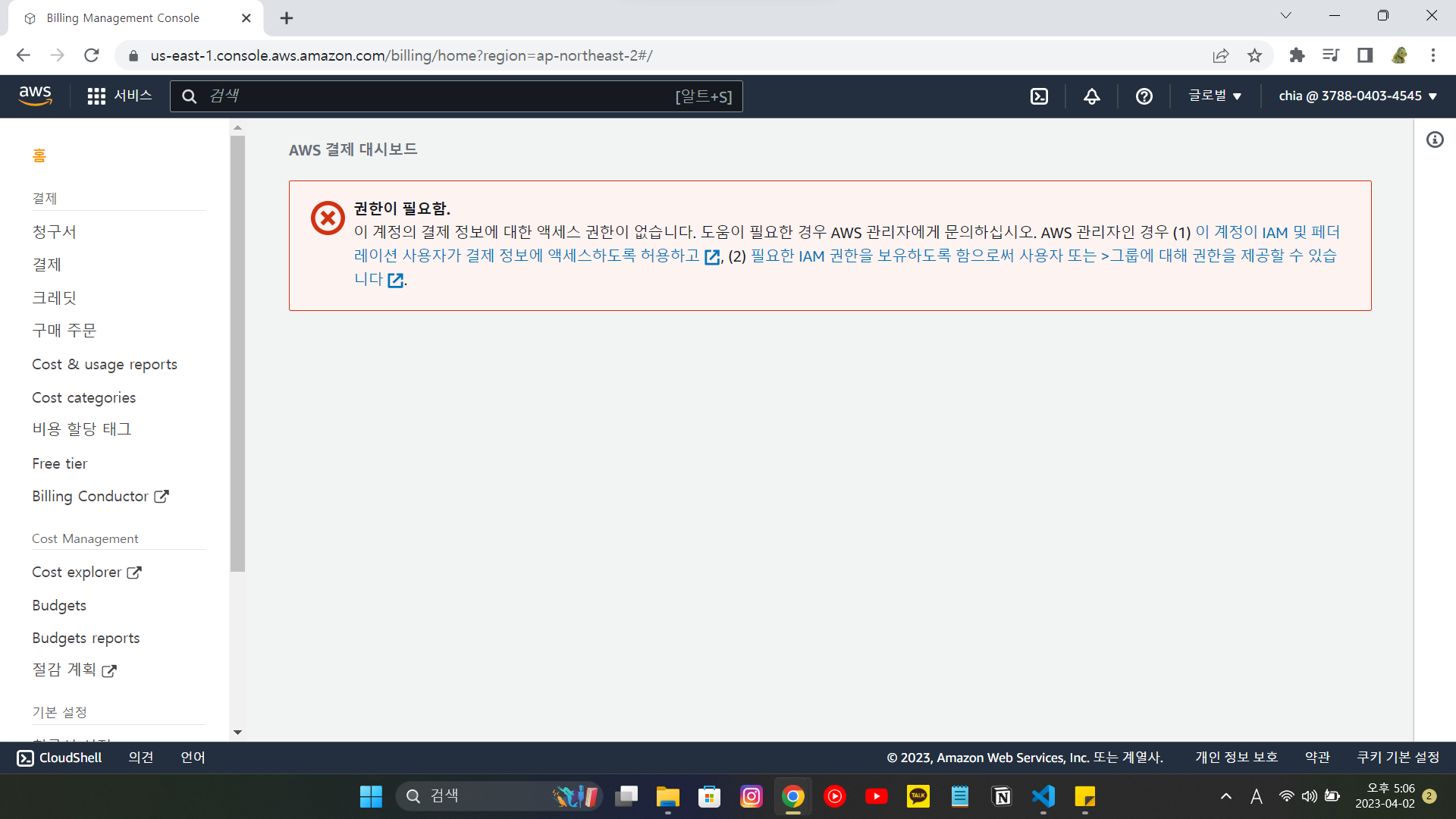The width and height of the screenshot is (1456, 819).
Task: Open Cost explorer external link
Action: (86, 573)
